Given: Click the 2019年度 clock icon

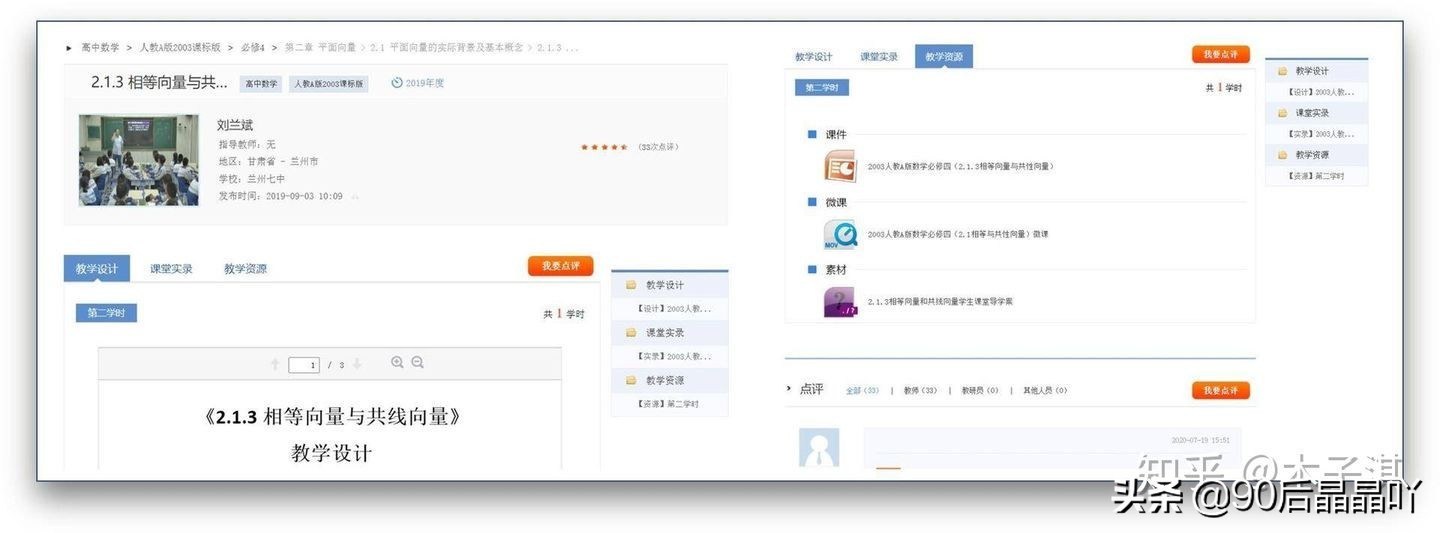Looking at the screenshot, I should (x=397, y=83).
